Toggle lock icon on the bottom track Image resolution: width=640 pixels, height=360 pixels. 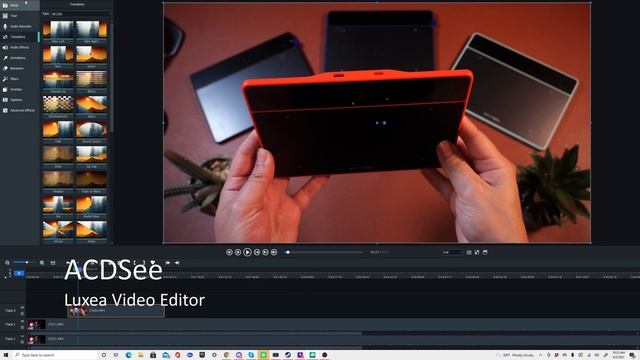click(22, 342)
